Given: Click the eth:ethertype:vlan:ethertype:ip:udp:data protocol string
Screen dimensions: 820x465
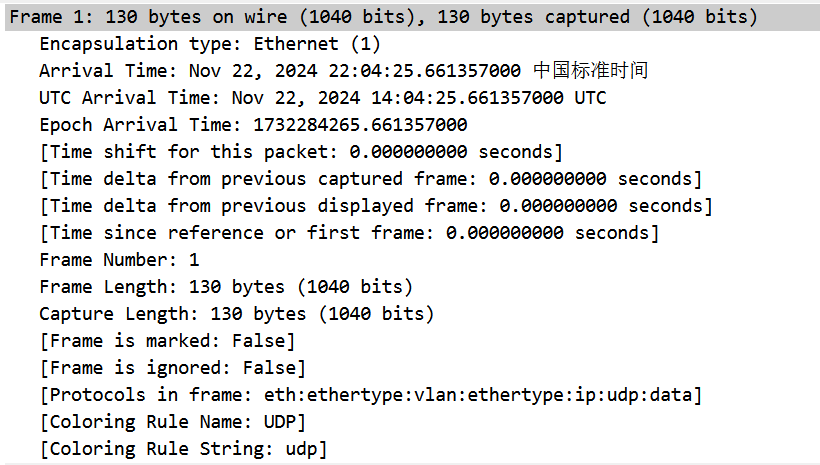Looking at the screenshot, I should [480, 395].
